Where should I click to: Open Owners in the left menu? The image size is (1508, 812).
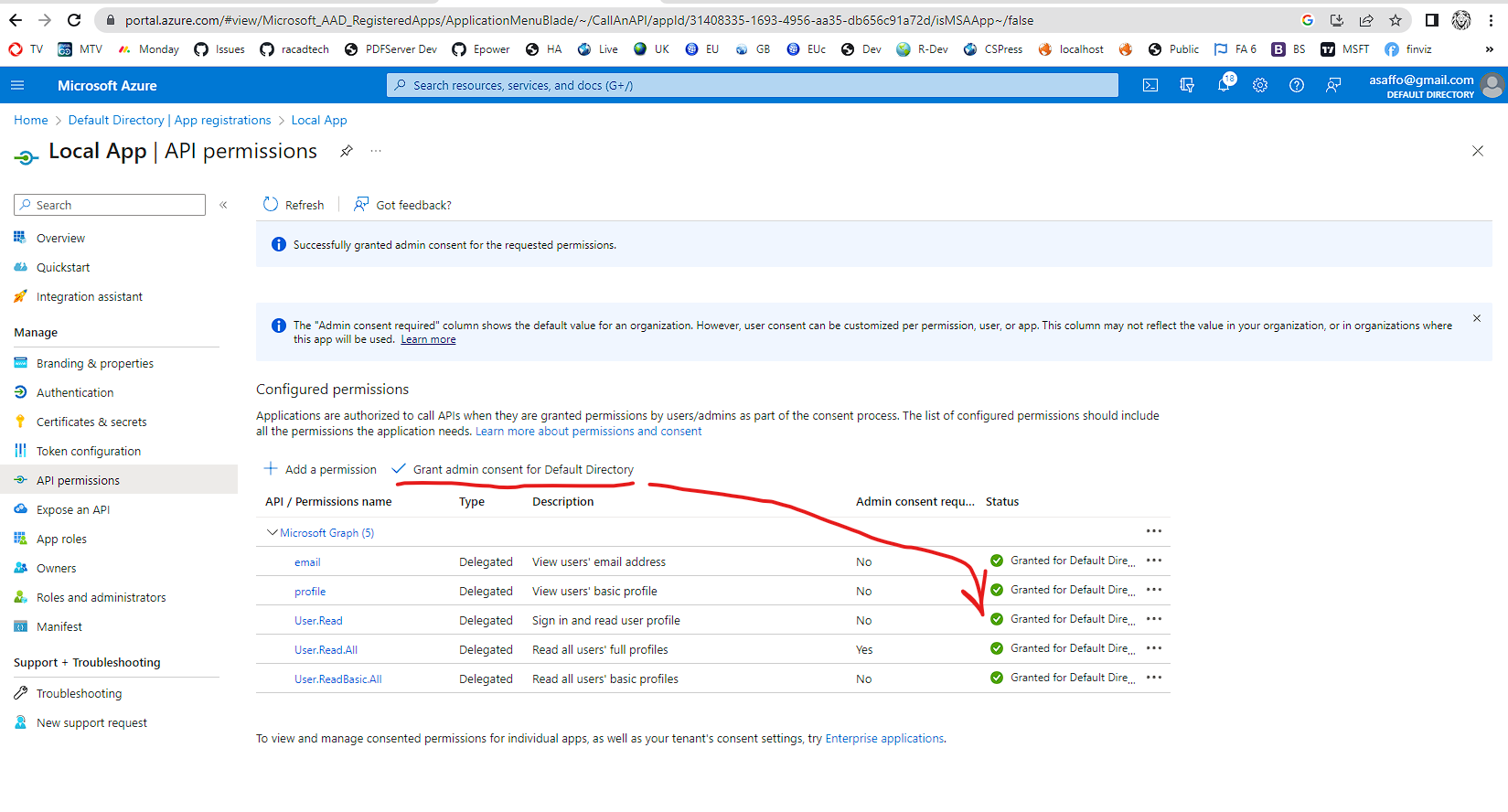pos(57,568)
